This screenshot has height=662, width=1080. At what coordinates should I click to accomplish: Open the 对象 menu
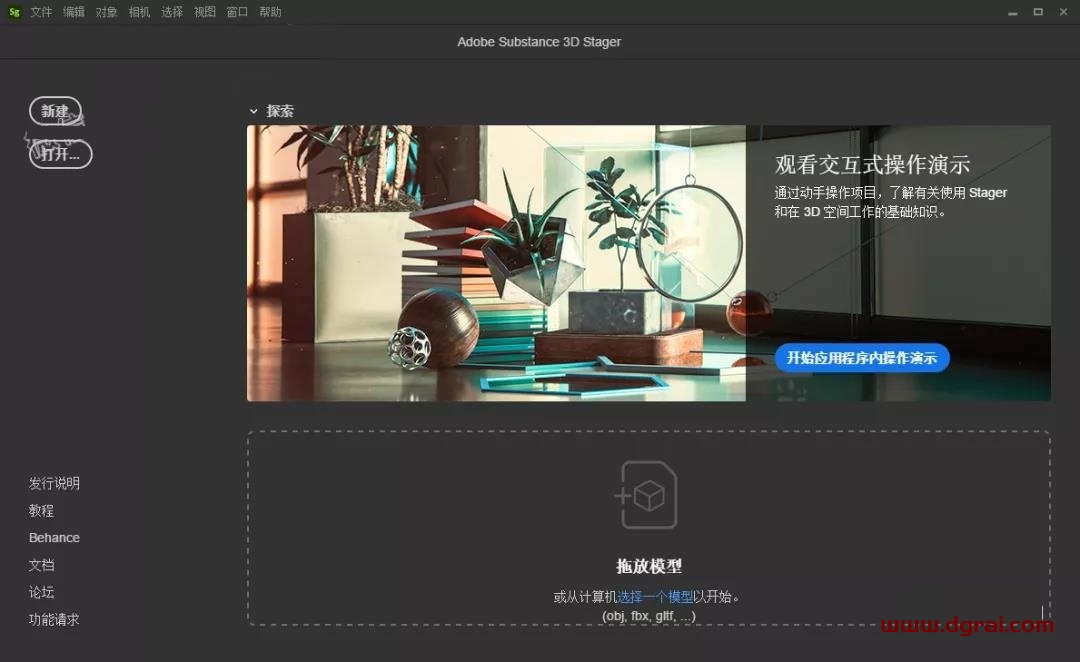click(106, 11)
